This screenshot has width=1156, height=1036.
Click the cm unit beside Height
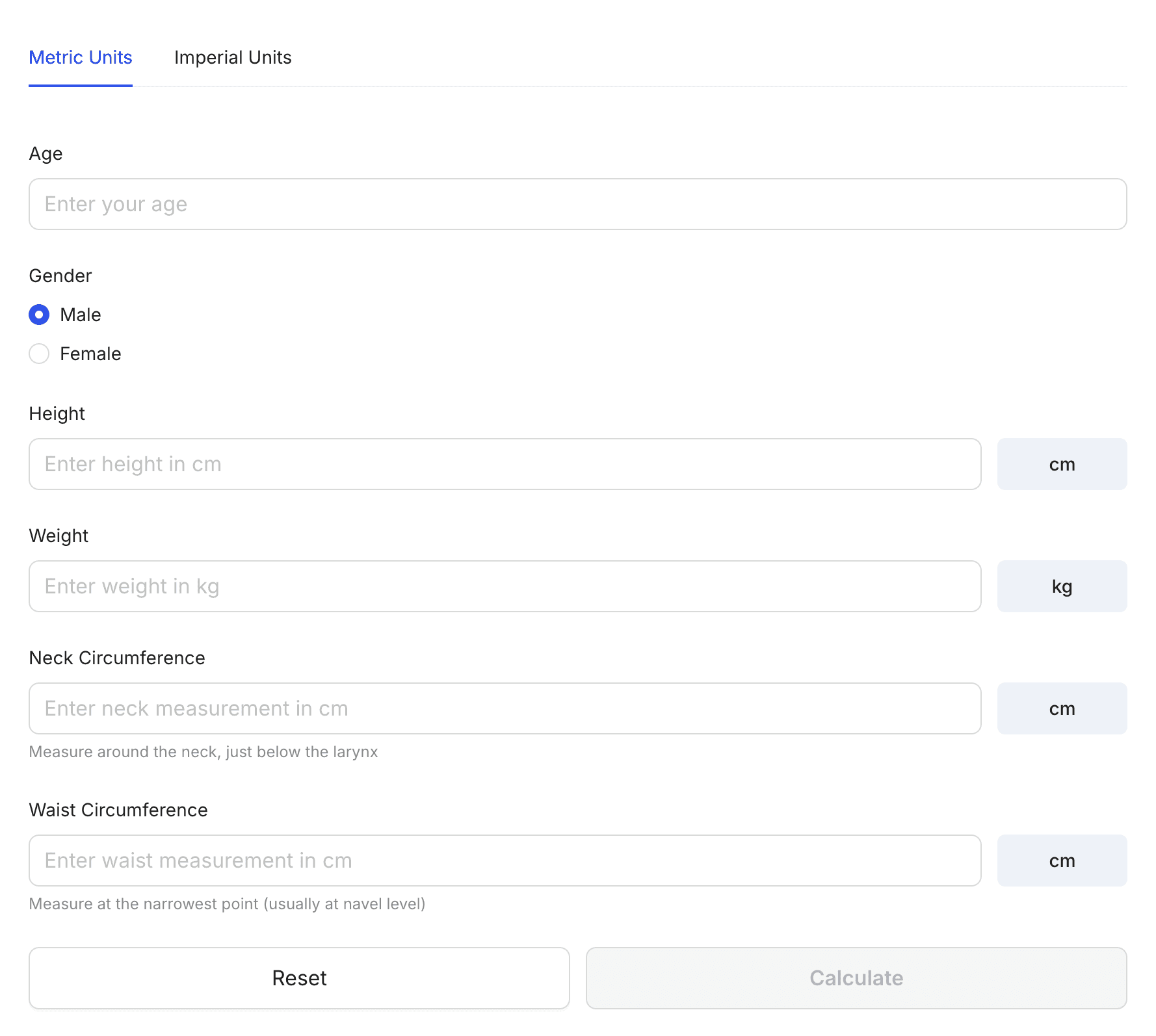1061,464
